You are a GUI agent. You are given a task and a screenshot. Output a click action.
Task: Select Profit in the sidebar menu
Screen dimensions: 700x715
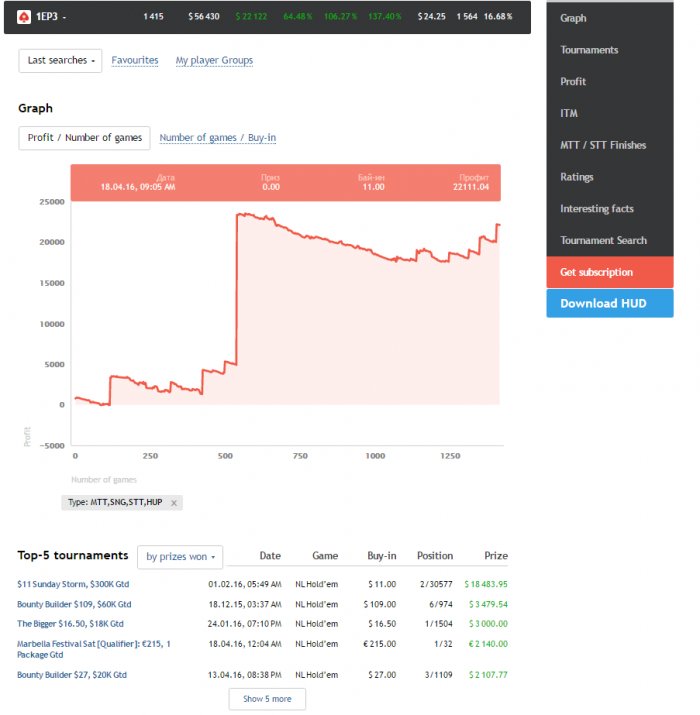573,82
